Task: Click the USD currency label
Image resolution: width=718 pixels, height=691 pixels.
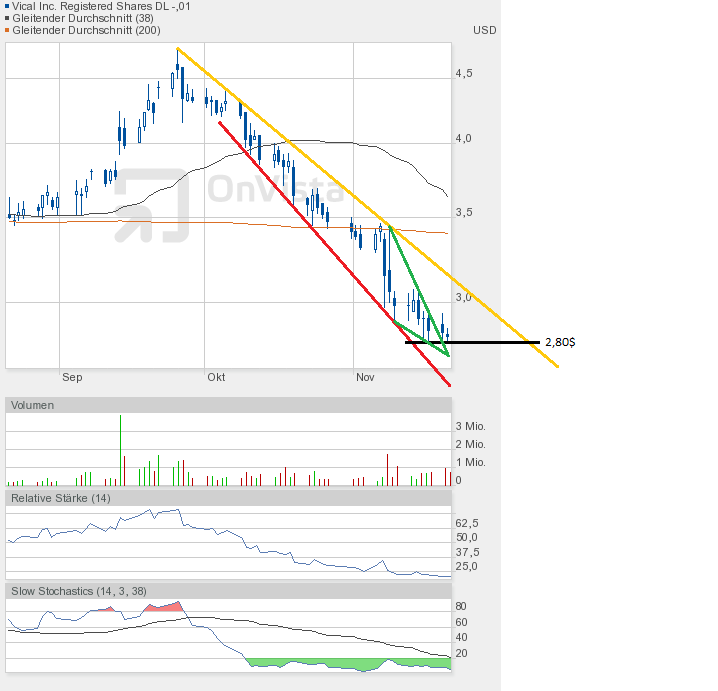Action: pos(484,30)
